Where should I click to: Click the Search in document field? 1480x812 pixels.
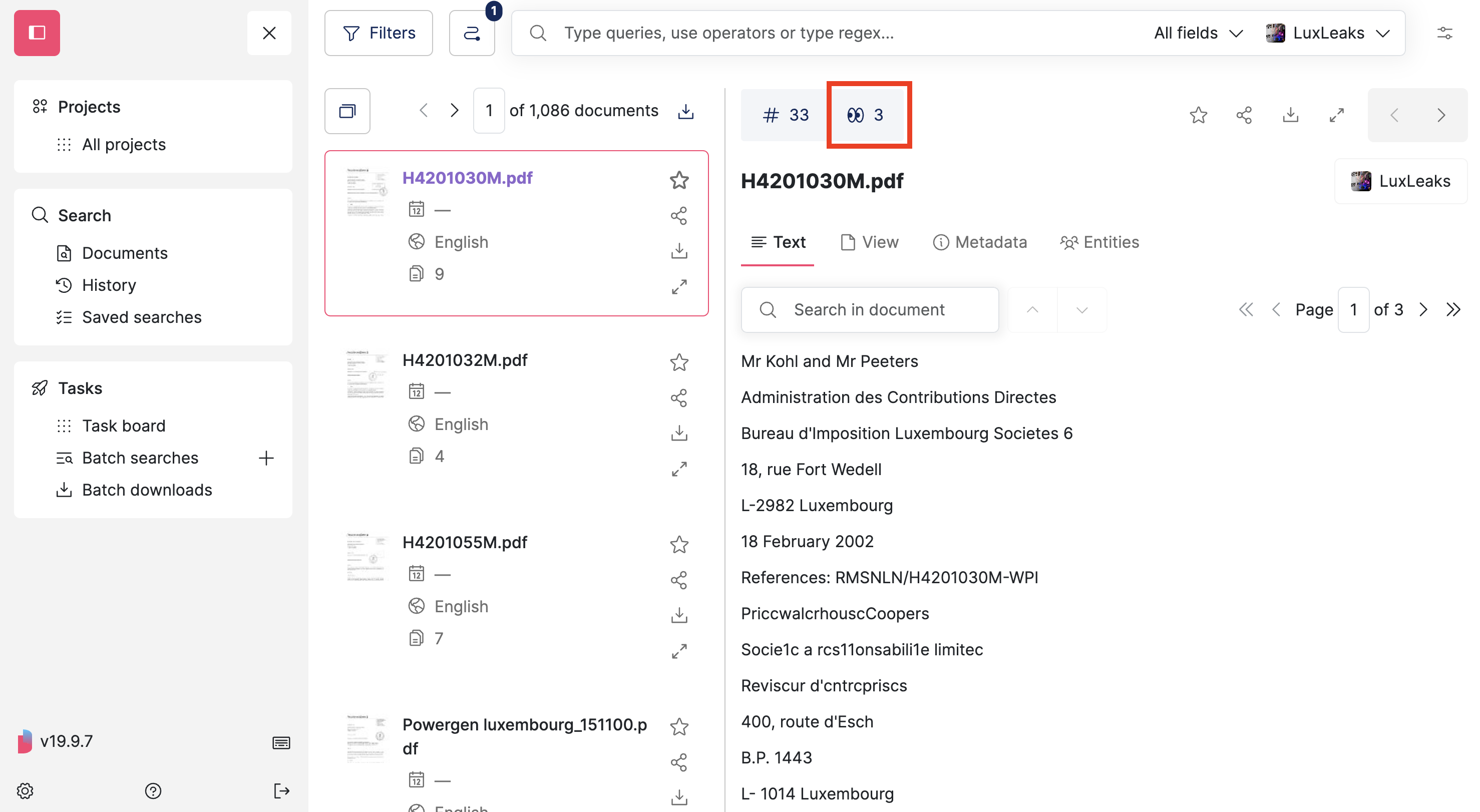point(870,310)
